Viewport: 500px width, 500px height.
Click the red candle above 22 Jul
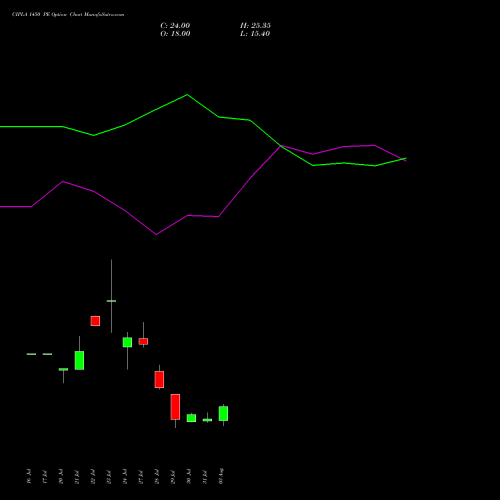[x=95, y=321]
